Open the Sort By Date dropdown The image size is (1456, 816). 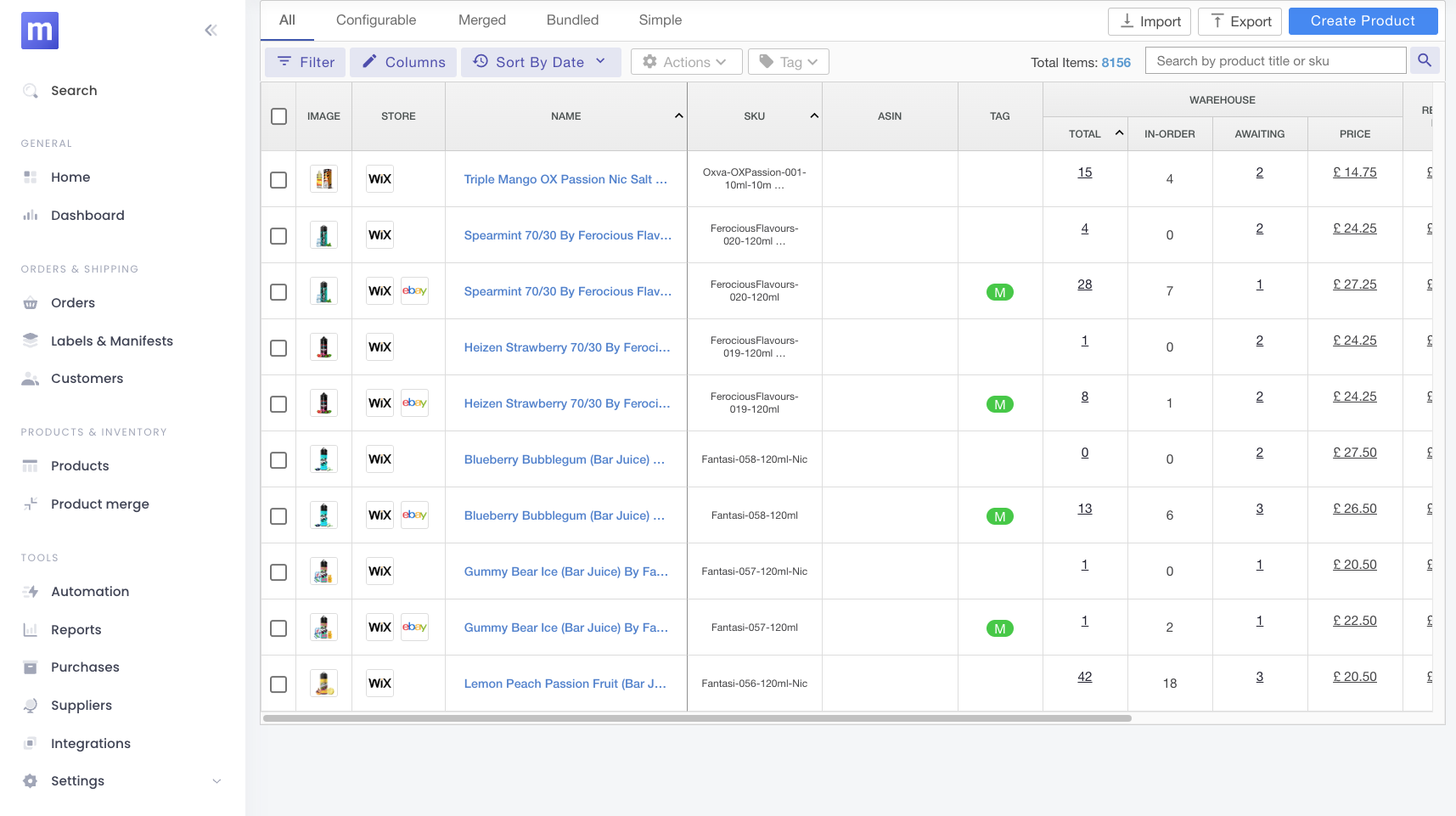(x=540, y=61)
